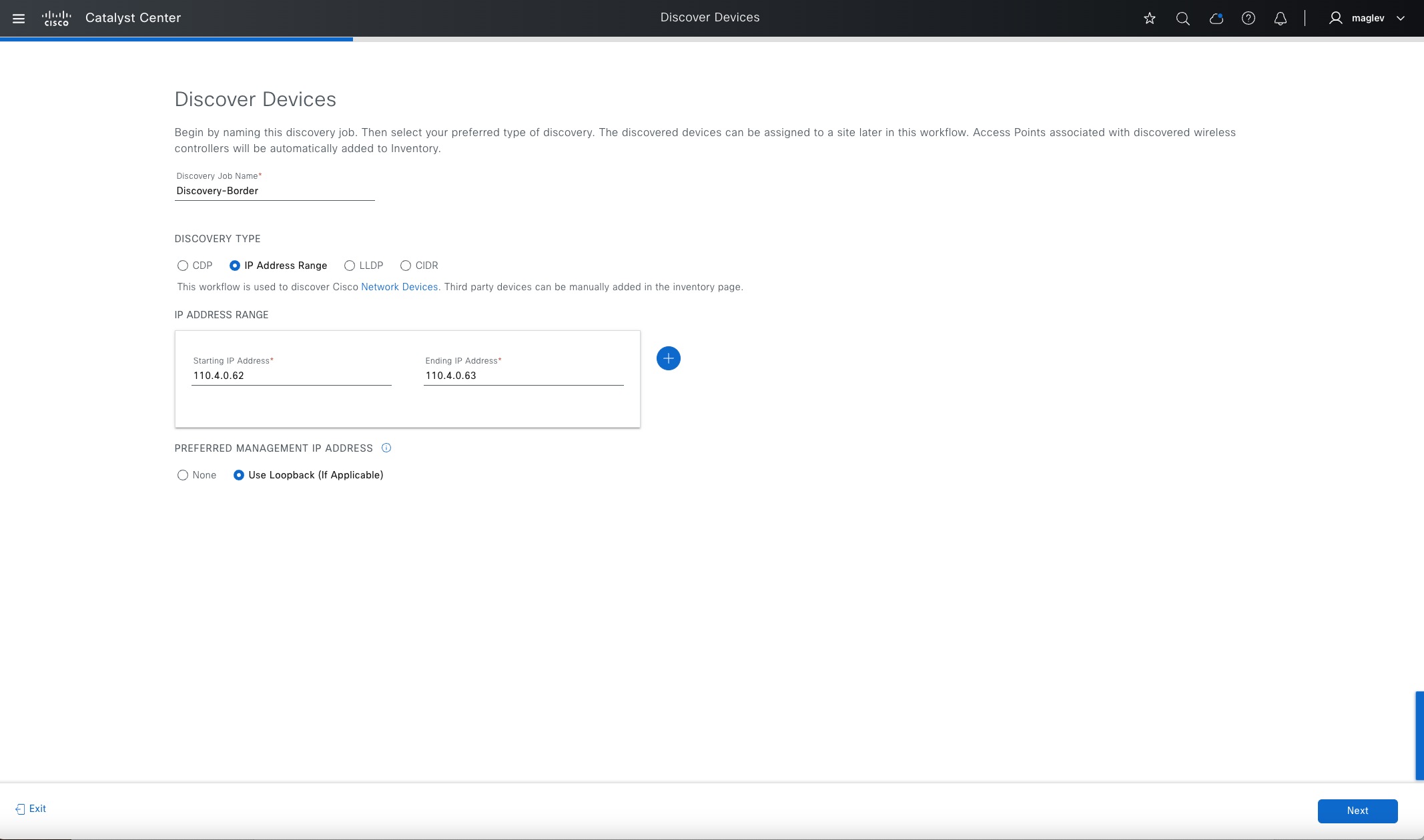
Task: Add another IP range with plus button
Action: tap(668, 358)
